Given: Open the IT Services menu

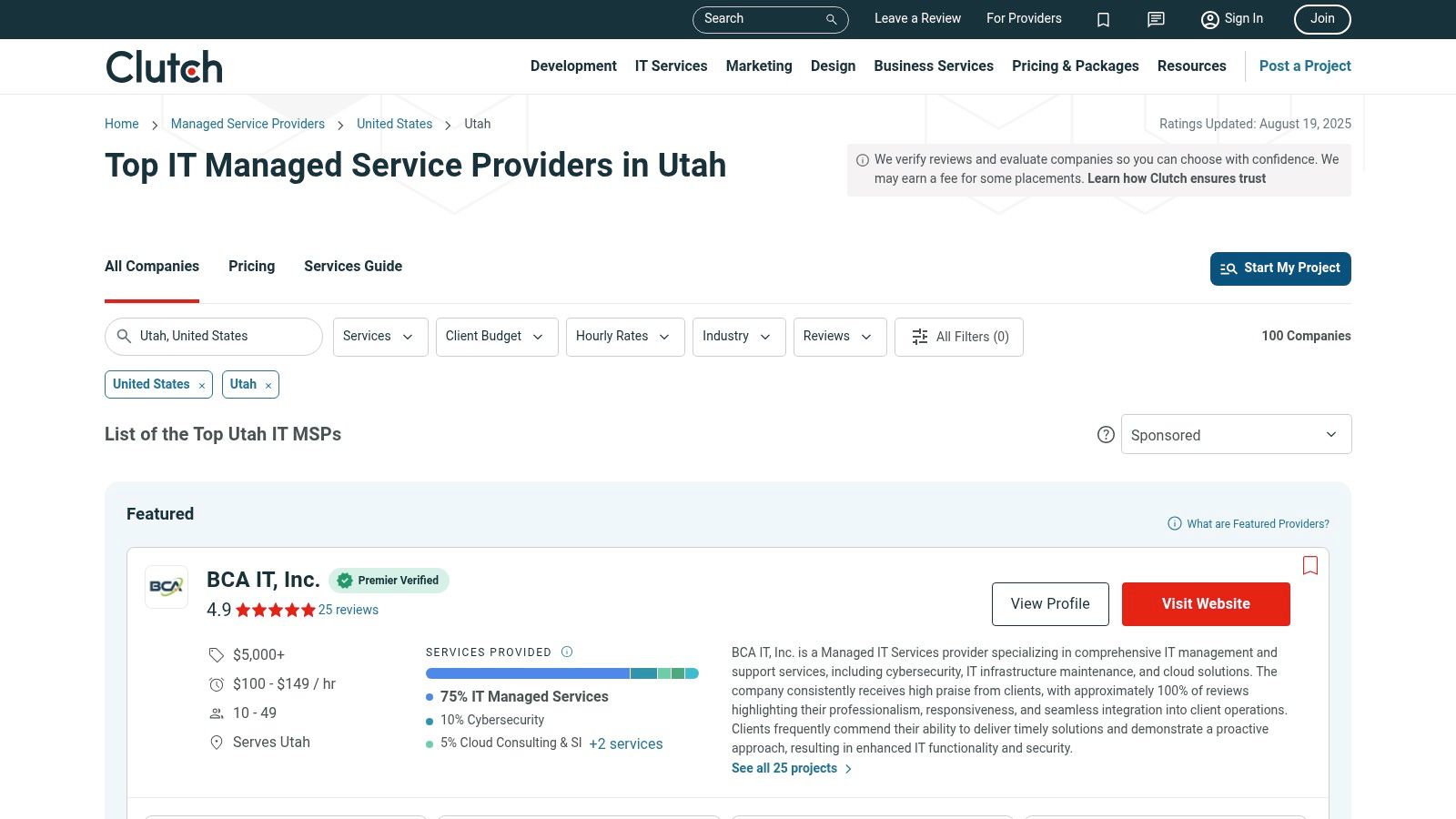Looking at the screenshot, I should (x=672, y=66).
